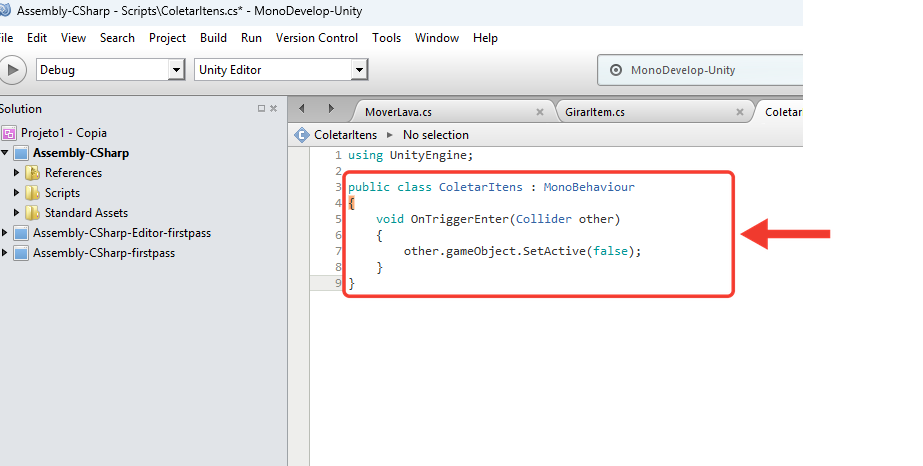Float the Solution pad with the auto-hide icon

tap(261, 108)
